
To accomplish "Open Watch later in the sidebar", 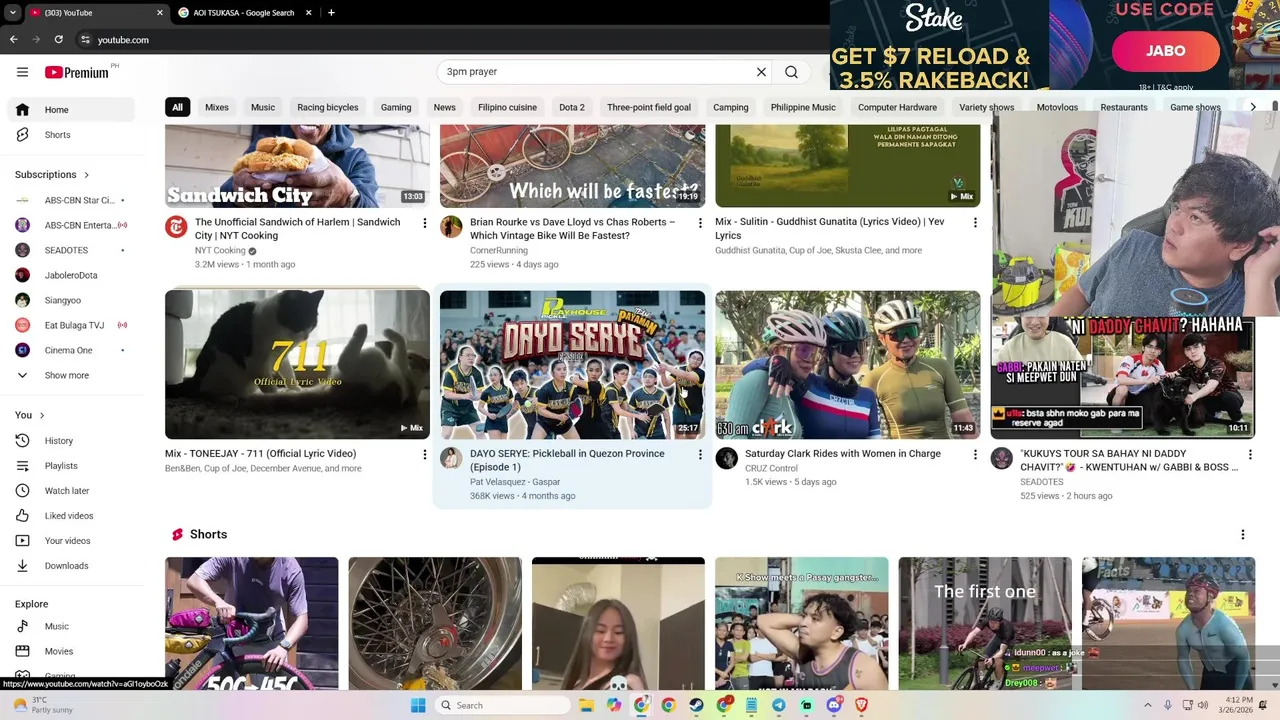I will (x=72, y=491).
